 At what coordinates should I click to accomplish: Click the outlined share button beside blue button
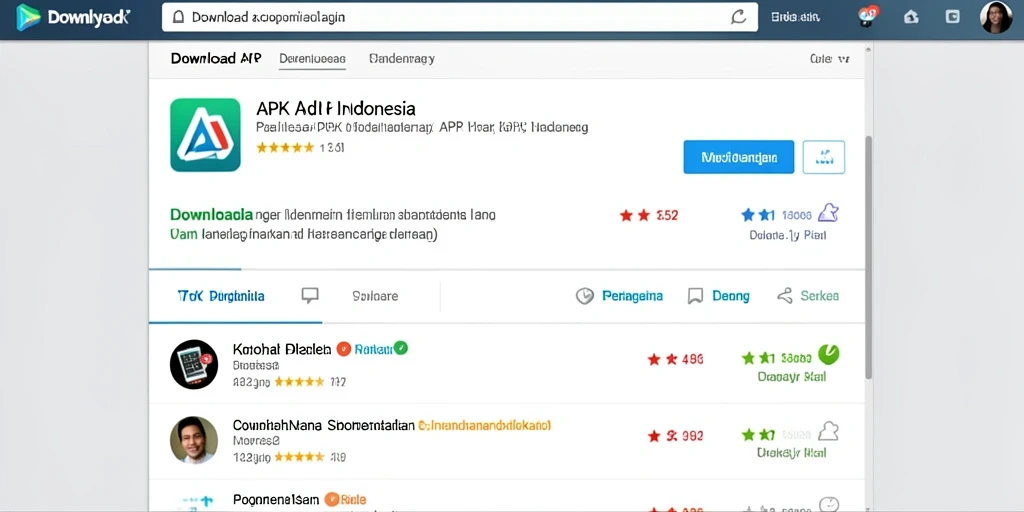tap(824, 157)
